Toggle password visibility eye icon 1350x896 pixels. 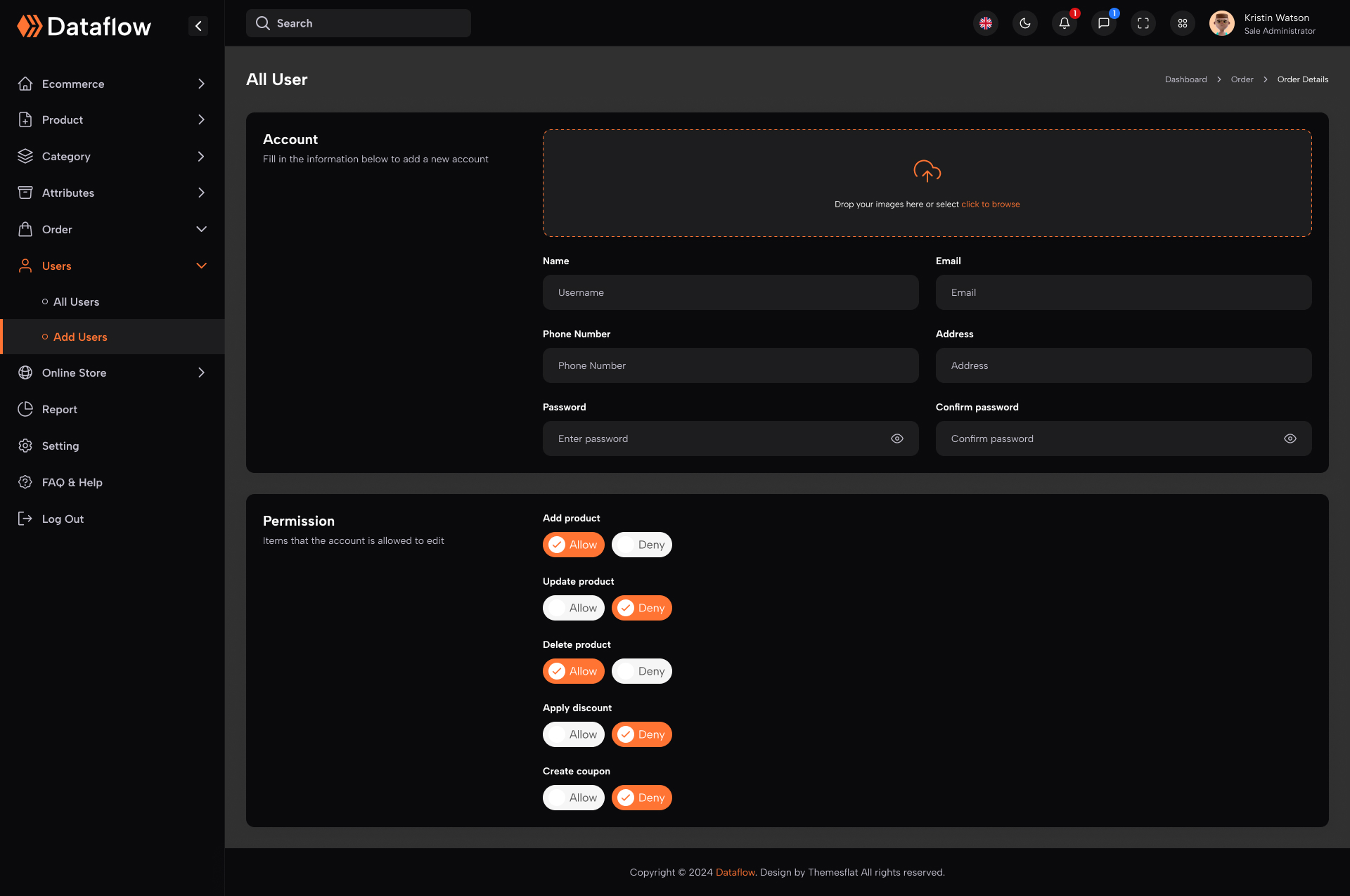pos(896,438)
